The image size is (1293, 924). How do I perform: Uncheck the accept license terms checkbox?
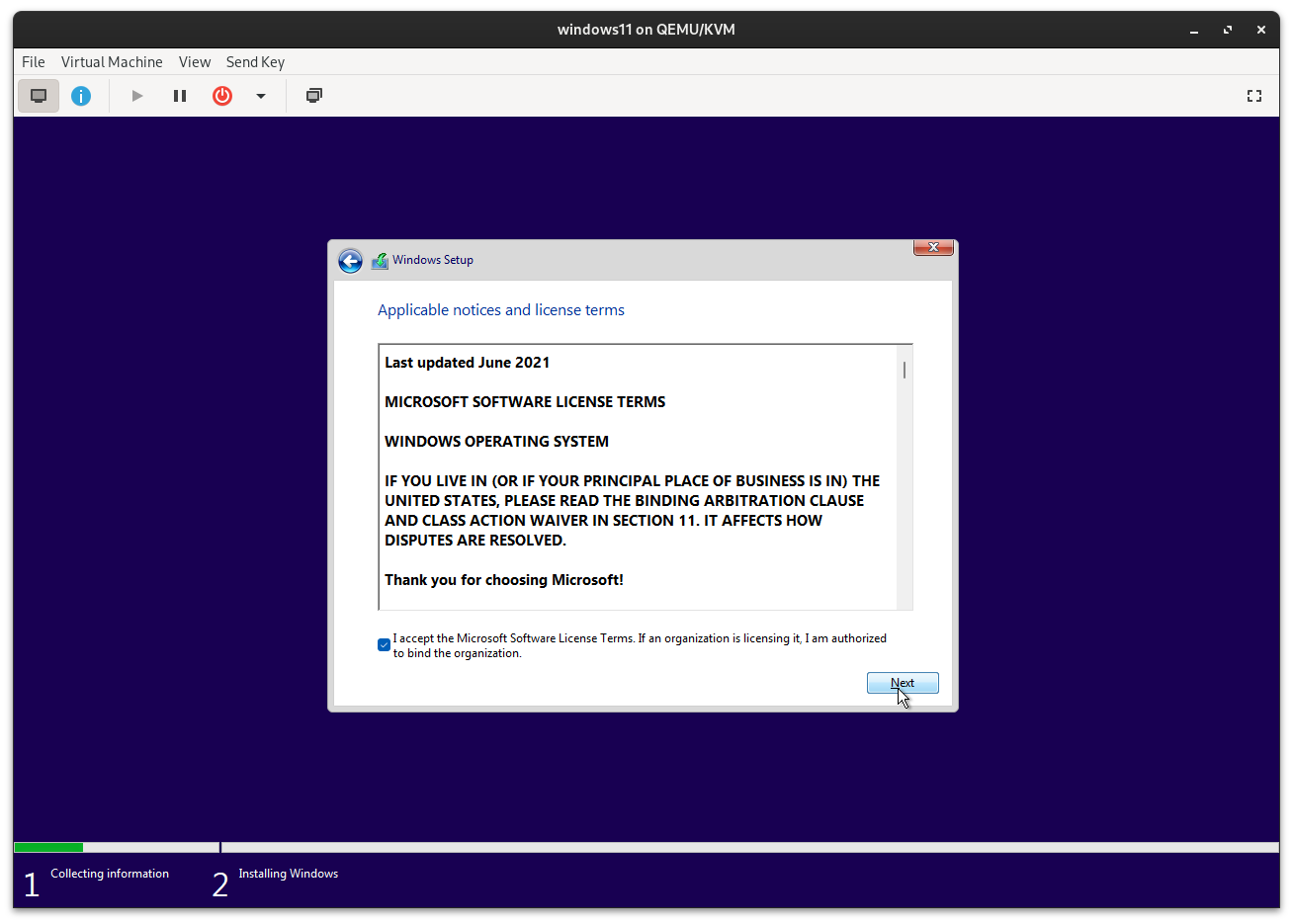point(385,645)
